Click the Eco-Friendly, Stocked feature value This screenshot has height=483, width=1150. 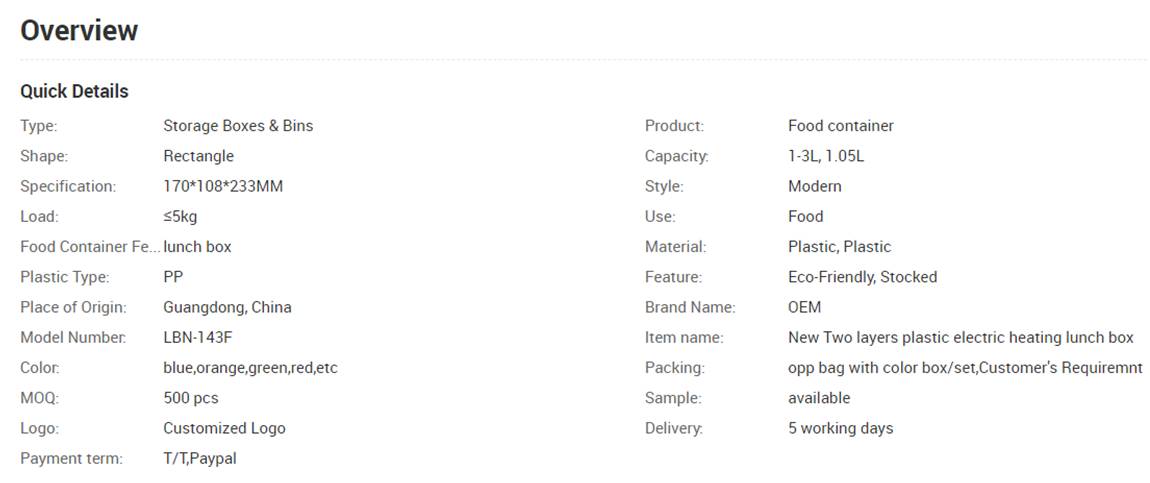(x=862, y=277)
